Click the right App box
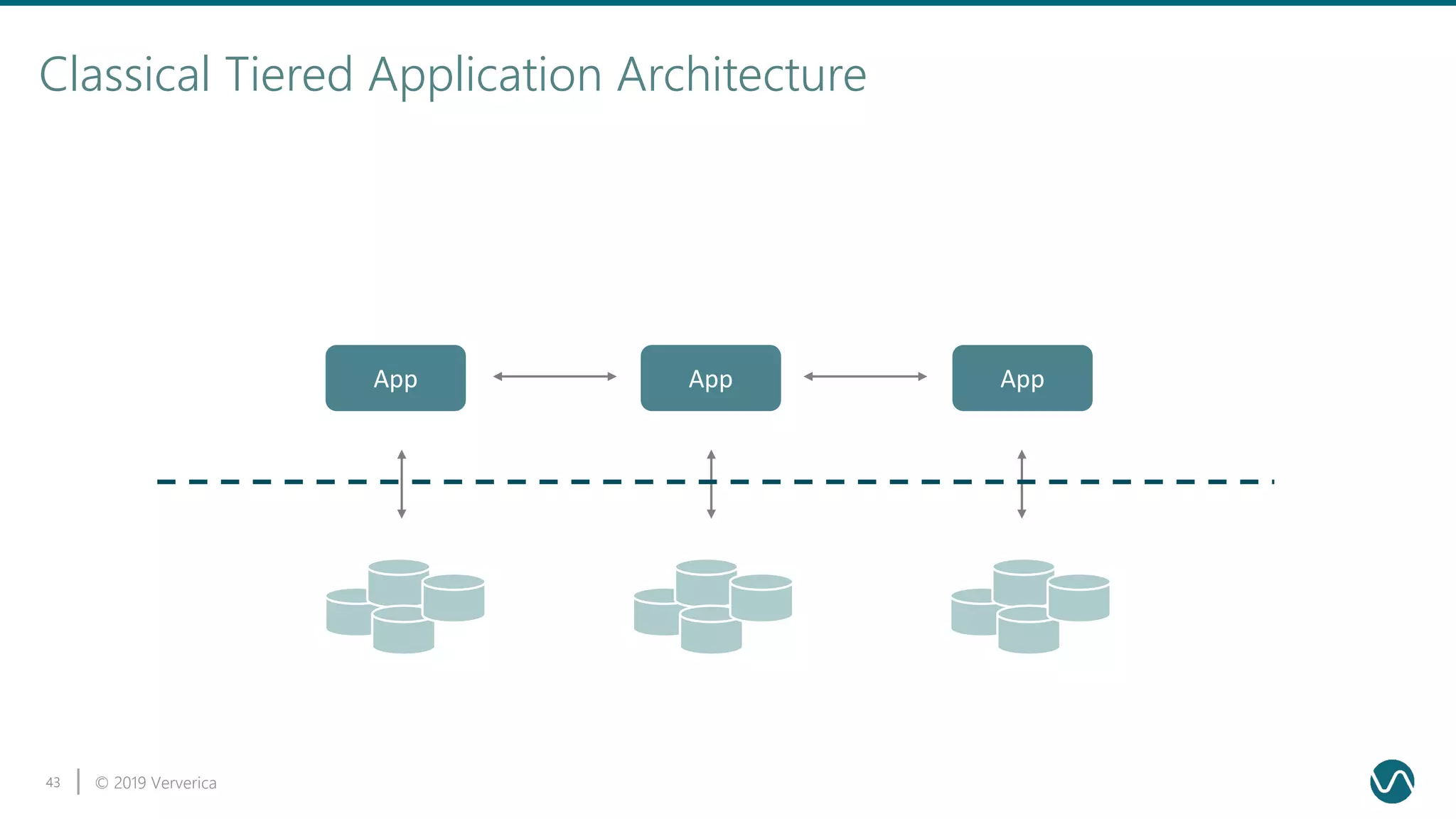 pyautogui.click(x=1022, y=378)
